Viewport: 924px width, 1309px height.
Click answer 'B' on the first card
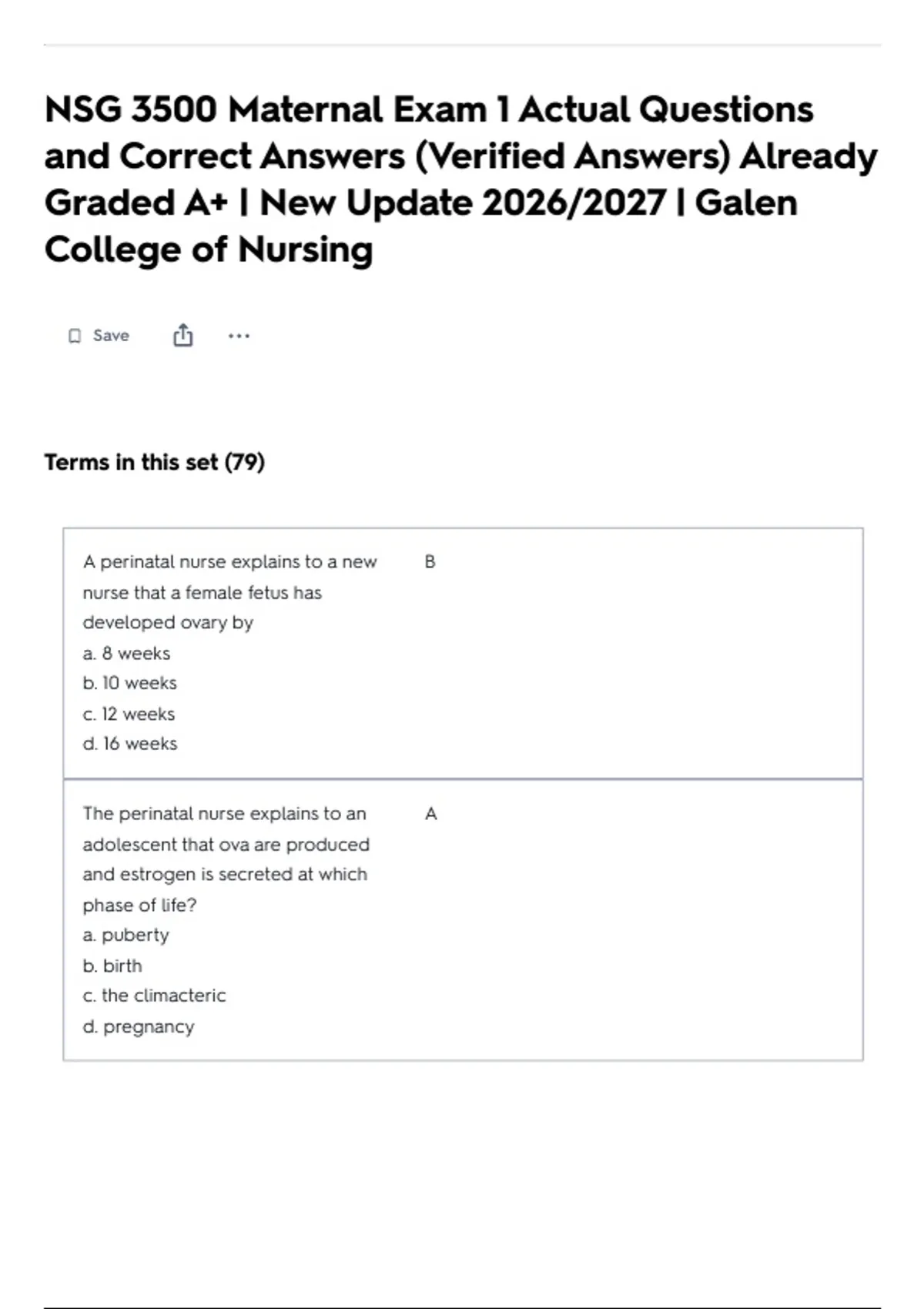click(430, 562)
